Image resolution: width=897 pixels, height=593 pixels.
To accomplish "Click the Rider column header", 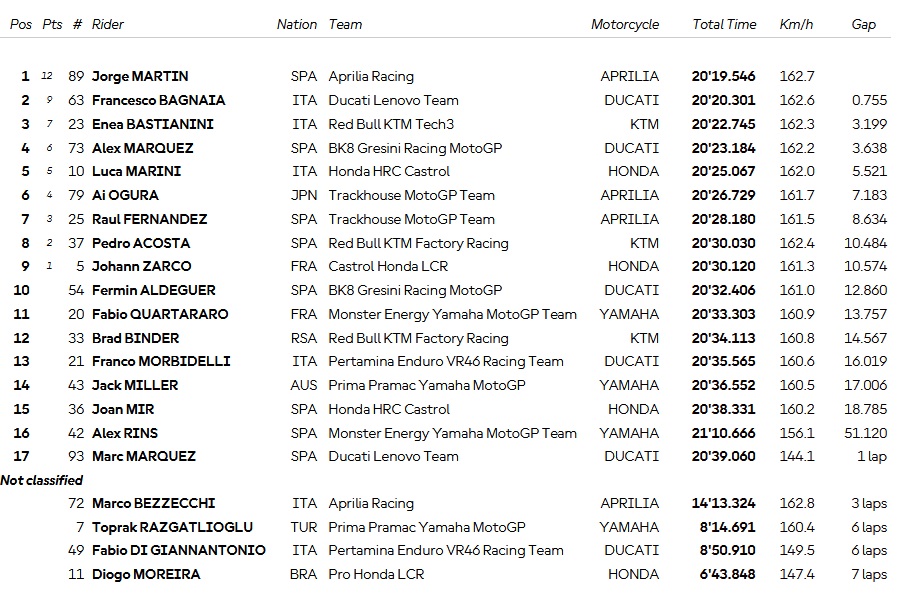I will [x=108, y=24].
